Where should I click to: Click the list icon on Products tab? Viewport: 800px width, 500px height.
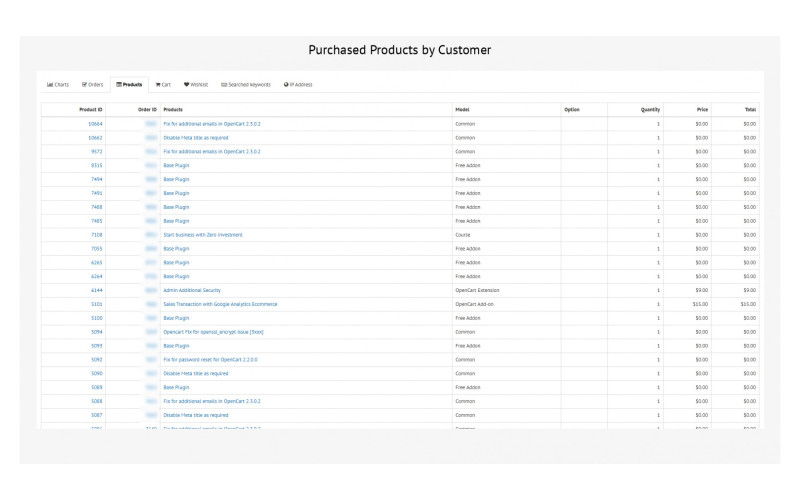click(x=119, y=85)
